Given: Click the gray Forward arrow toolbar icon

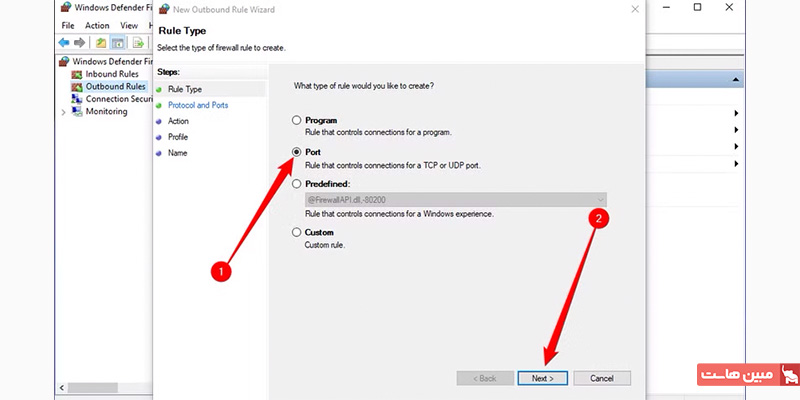Looking at the screenshot, I should [x=79, y=43].
